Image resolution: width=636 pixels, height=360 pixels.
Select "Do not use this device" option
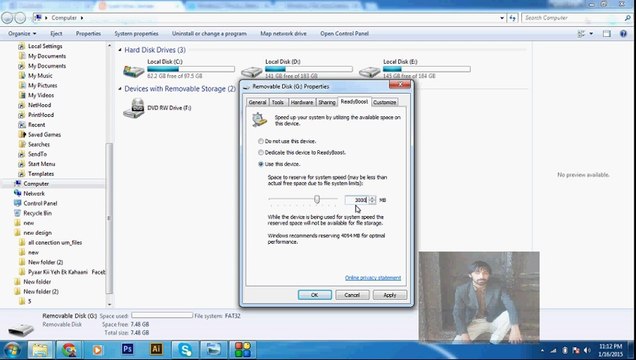click(261, 141)
